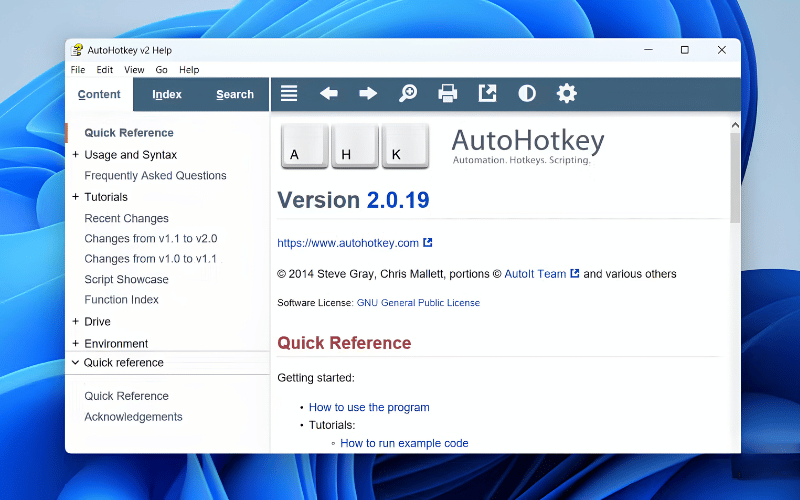Close the AutoHotkey v2 Help window
The image size is (800, 500).
point(721,50)
